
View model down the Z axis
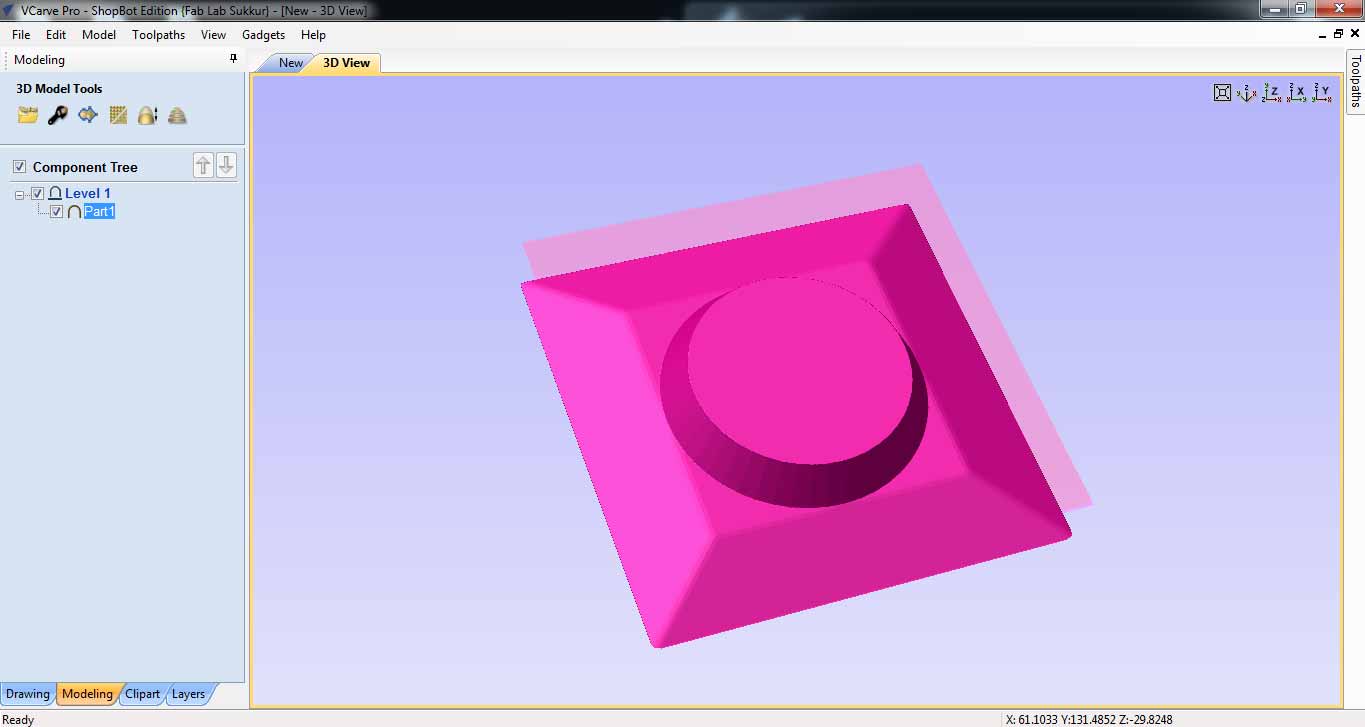(1272, 93)
